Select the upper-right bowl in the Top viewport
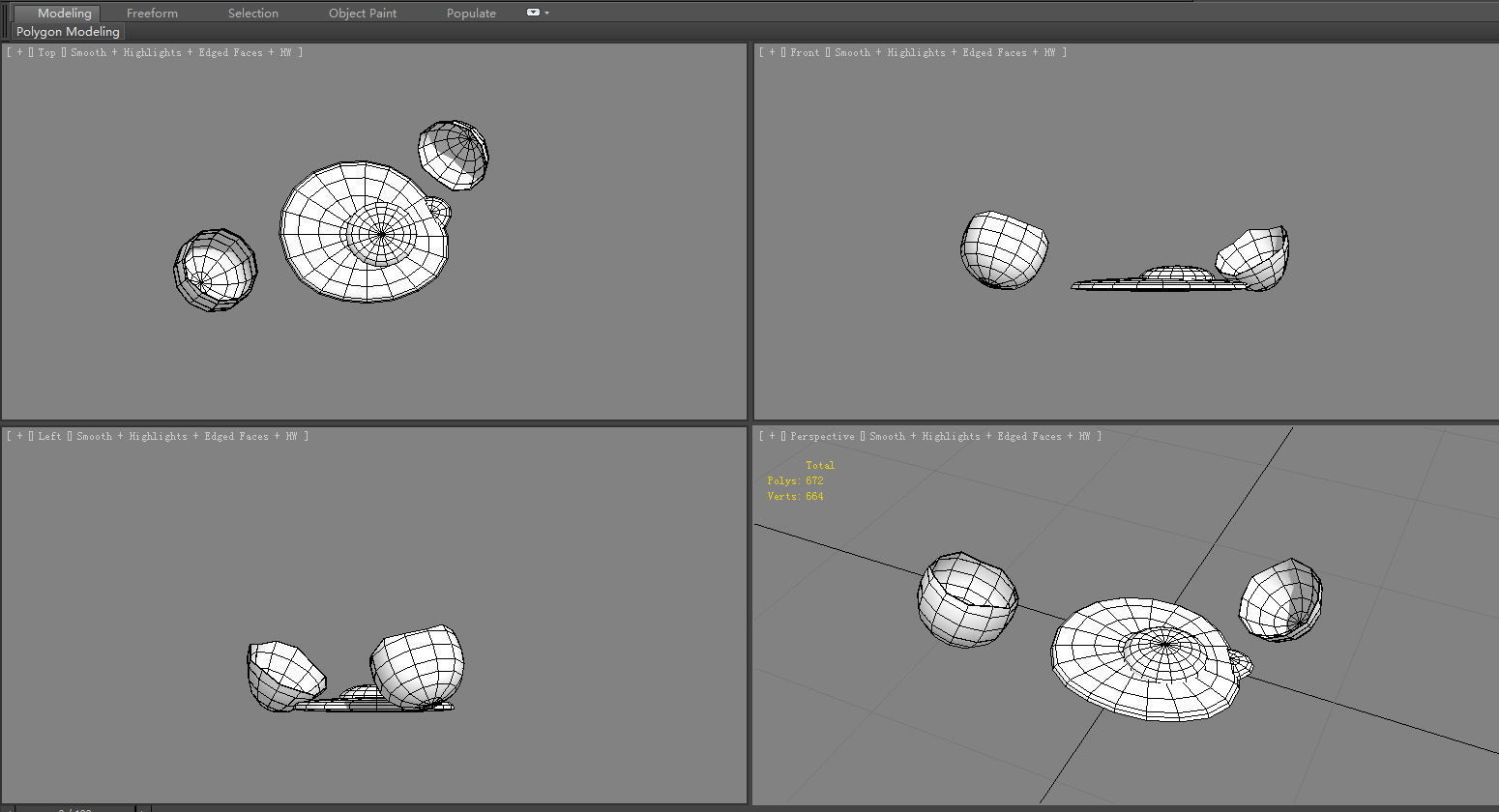The image size is (1499, 812). click(x=454, y=156)
